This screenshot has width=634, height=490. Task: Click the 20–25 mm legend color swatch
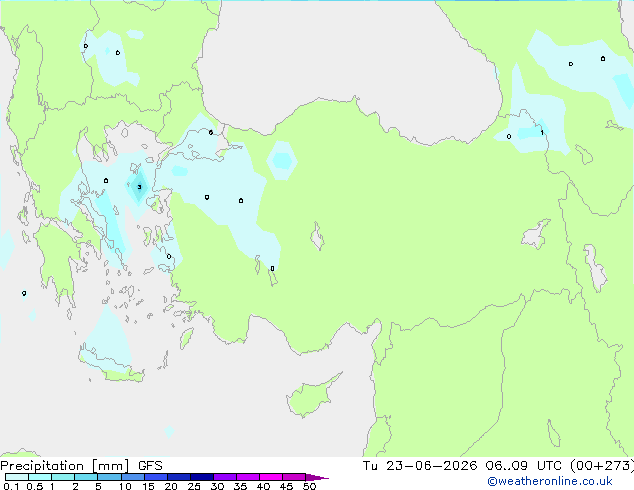(179, 477)
